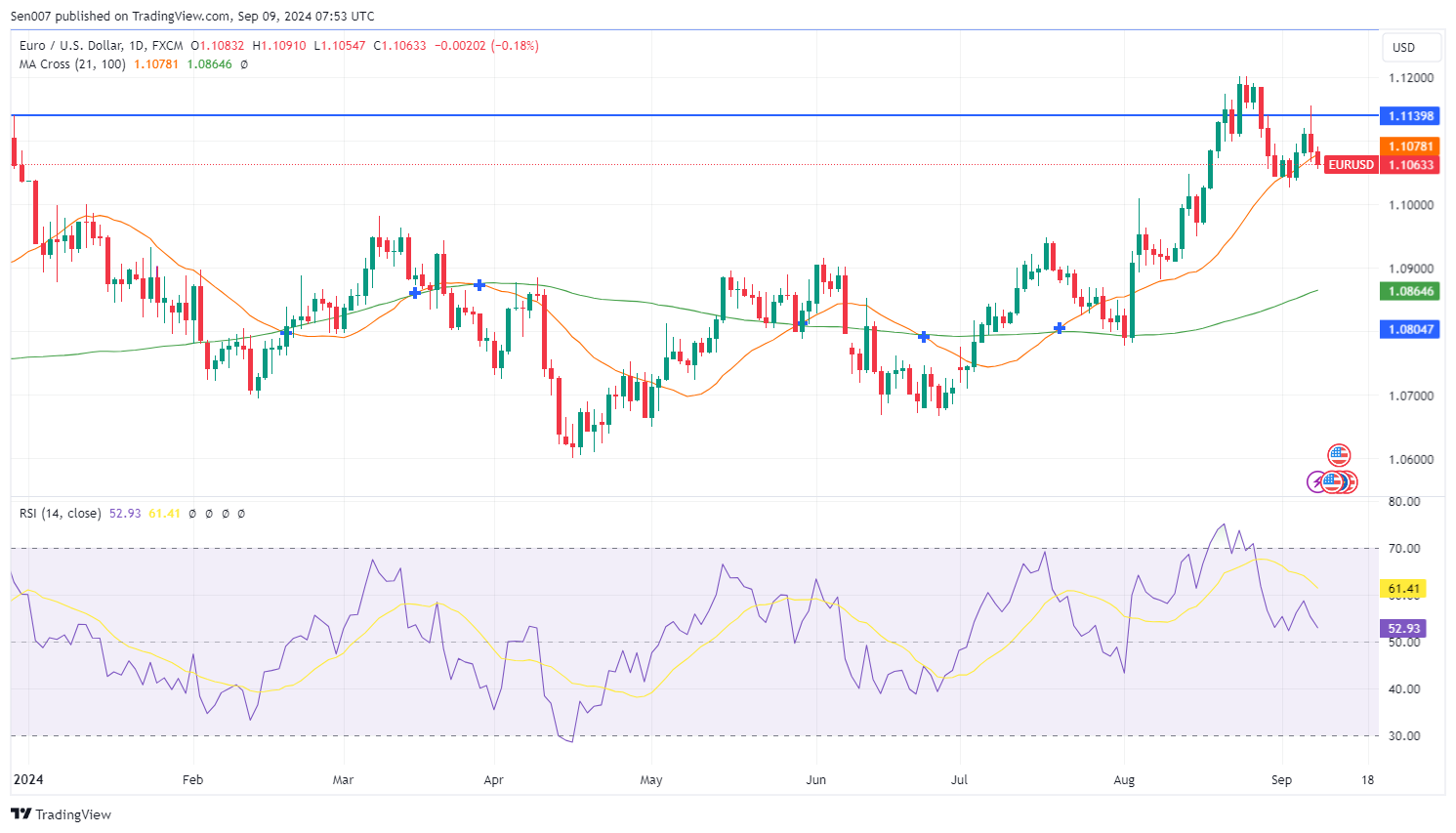This screenshot has width=1456, height=833.
Task: Click the Aug label on time axis
Action: tap(1124, 780)
